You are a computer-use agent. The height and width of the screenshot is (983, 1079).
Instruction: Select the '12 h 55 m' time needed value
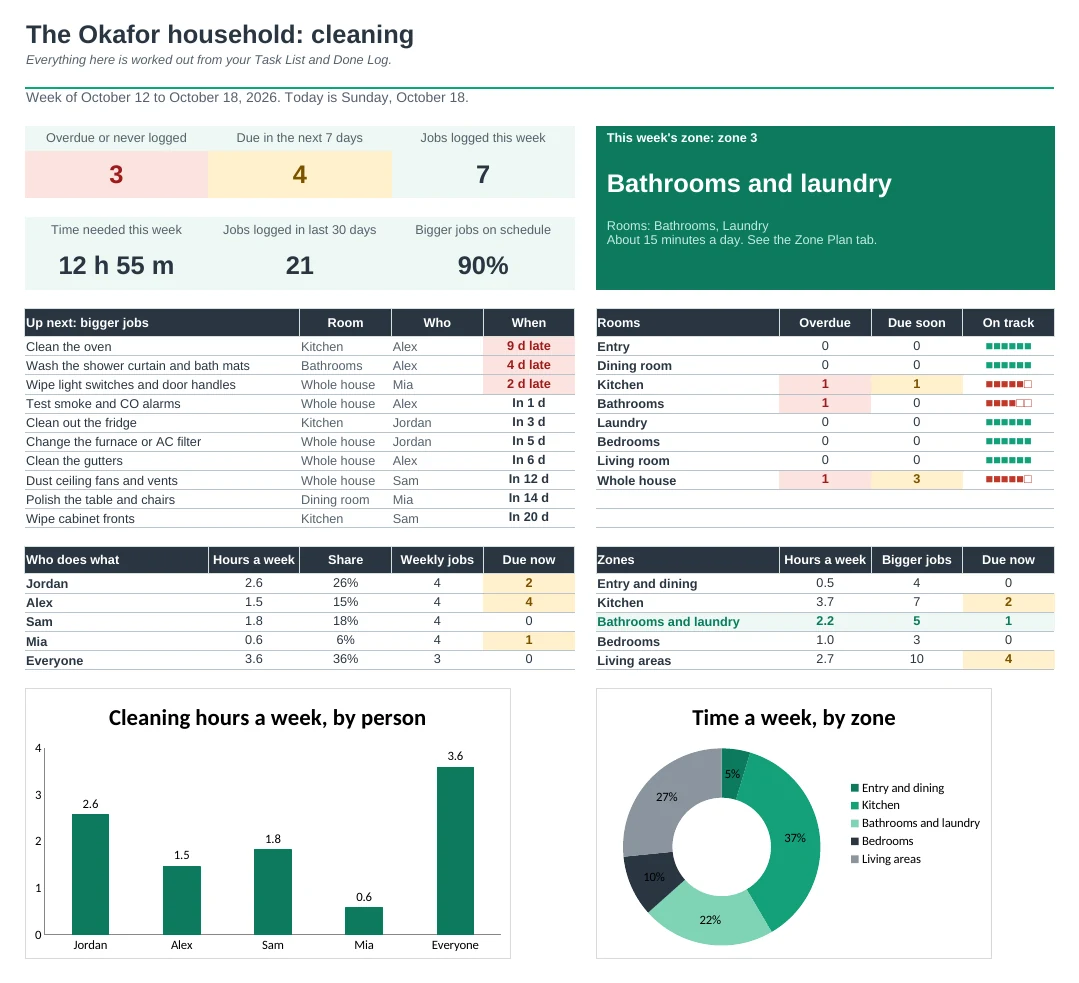pos(116,266)
